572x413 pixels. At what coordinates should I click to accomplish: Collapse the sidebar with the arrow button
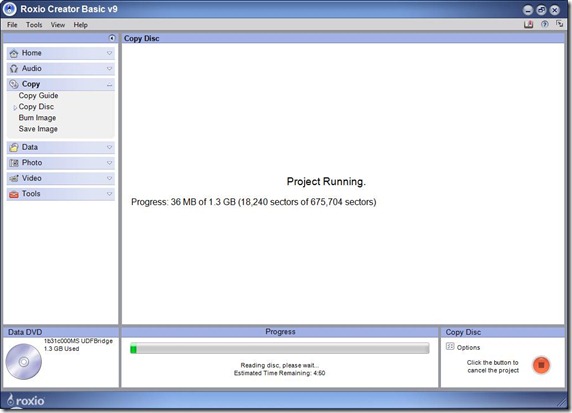click(112, 38)
